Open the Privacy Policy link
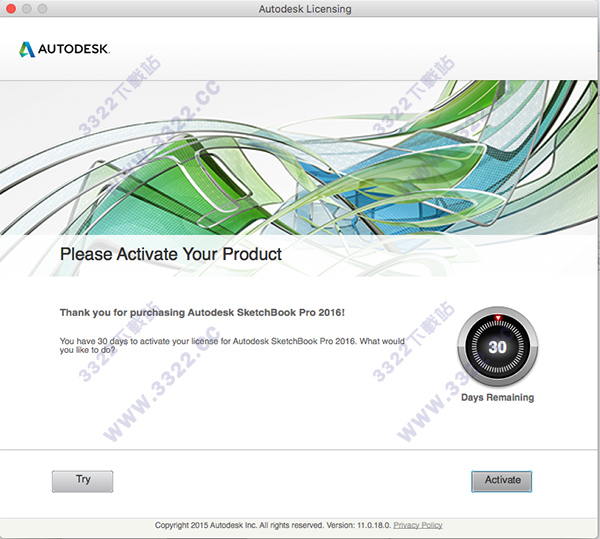 point(417,525)
